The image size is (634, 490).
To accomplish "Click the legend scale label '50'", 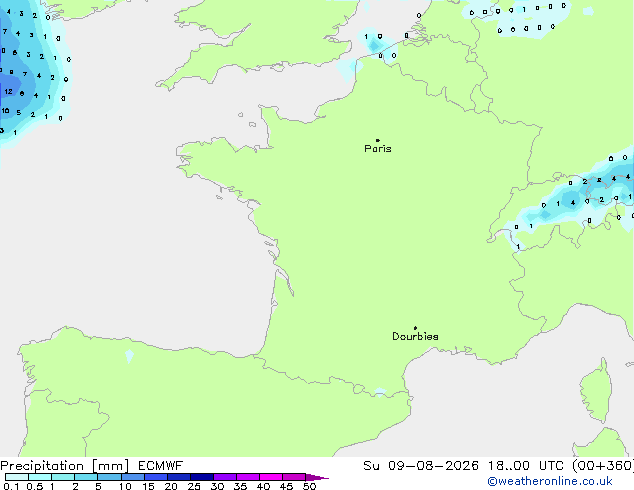I will pyautogui.click(x=309, y=486).
